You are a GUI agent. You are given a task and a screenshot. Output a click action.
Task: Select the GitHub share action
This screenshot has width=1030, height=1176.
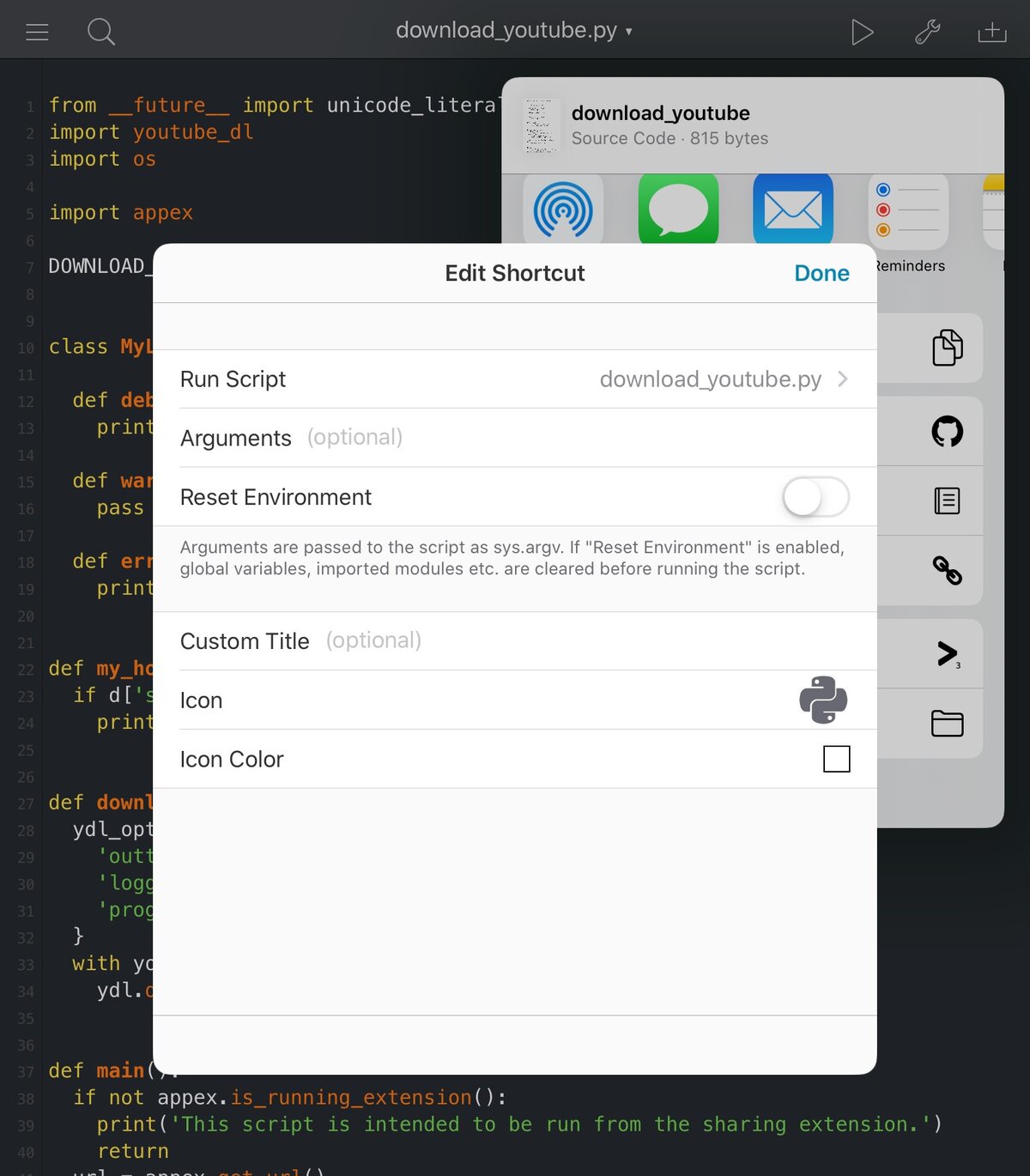tap(945, 432)
